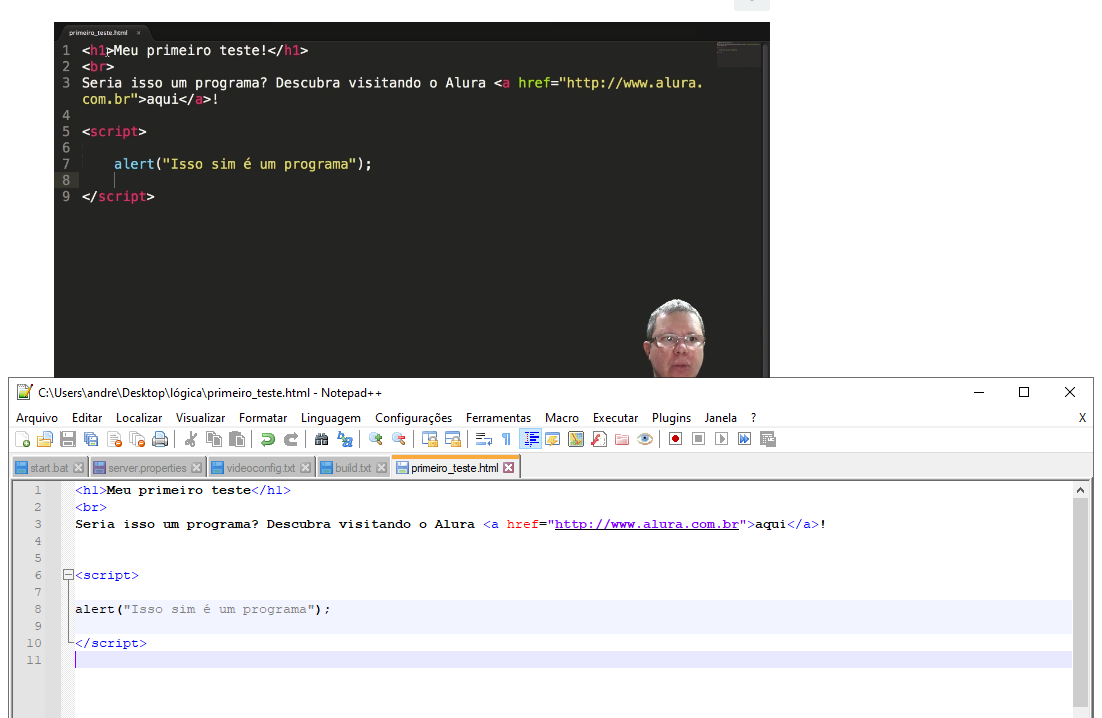Open the ? help menu
1102x718 pixels.
(753, 418)
